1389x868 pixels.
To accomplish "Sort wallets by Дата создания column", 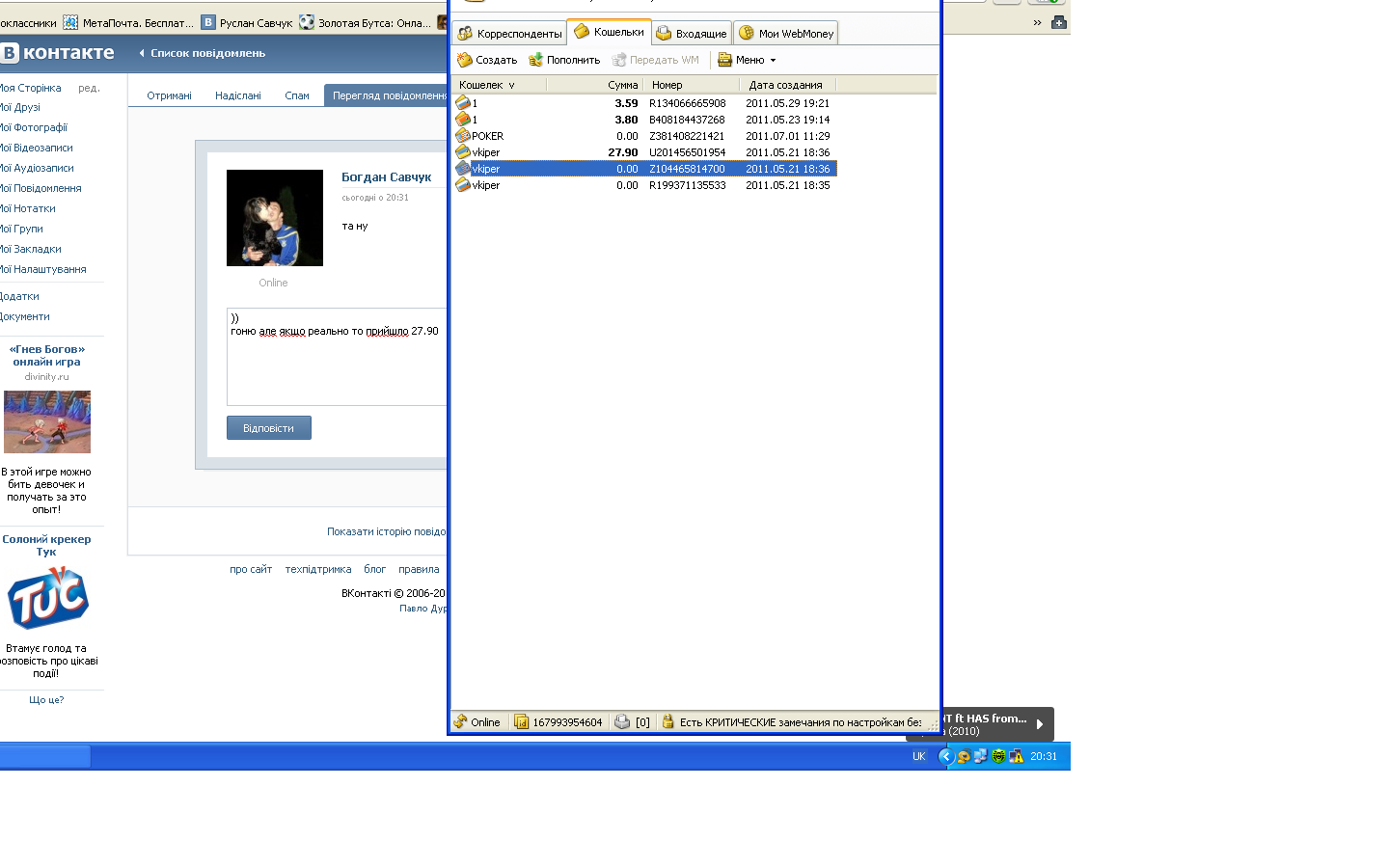I will click(788, 85).
